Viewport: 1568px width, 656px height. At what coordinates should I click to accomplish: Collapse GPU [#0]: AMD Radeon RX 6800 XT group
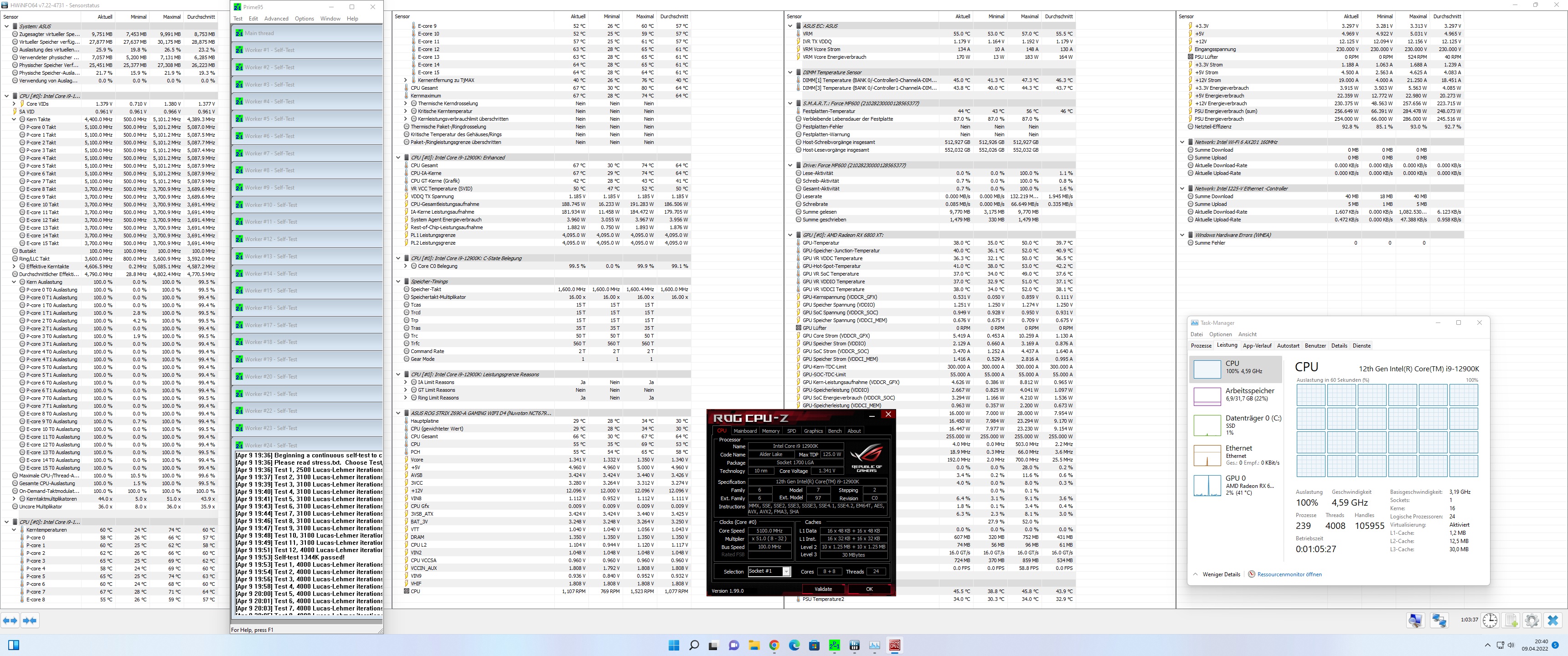[790, 235]
